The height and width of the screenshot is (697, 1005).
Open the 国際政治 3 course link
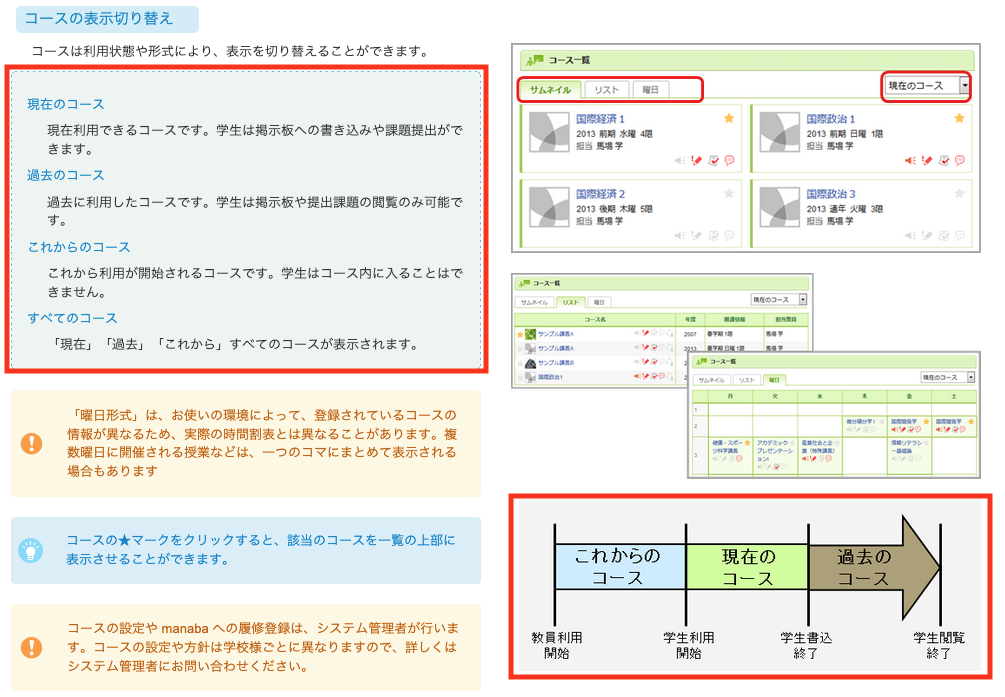pos(830,193)
